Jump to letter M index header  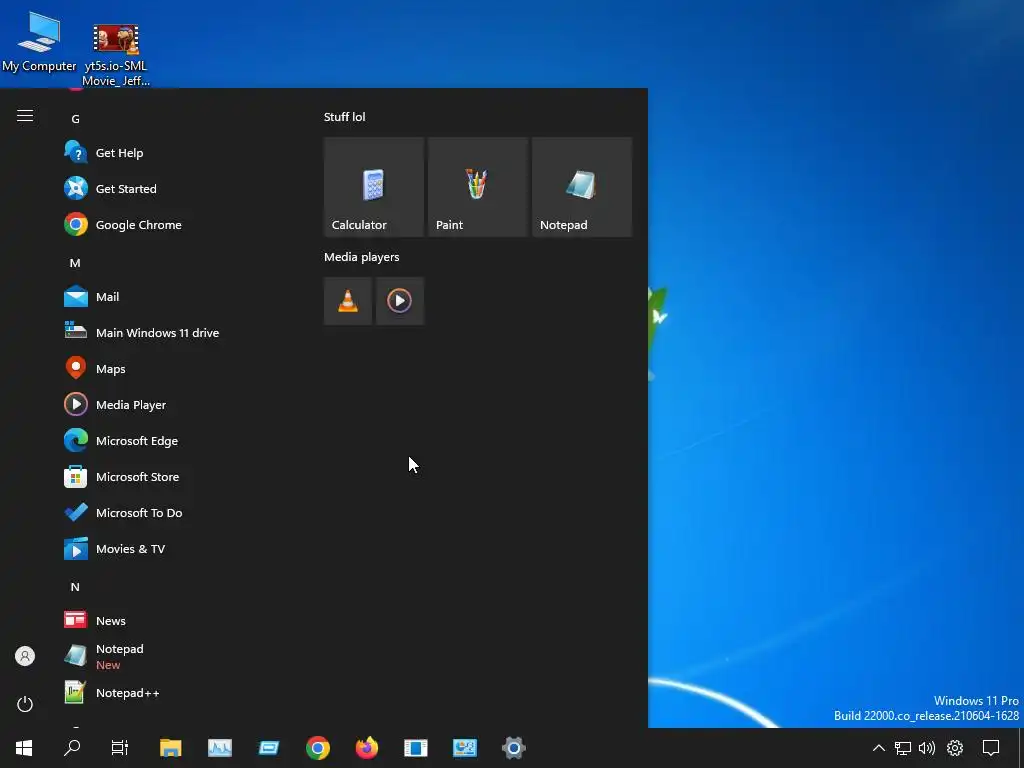click(x=75, y=263)
